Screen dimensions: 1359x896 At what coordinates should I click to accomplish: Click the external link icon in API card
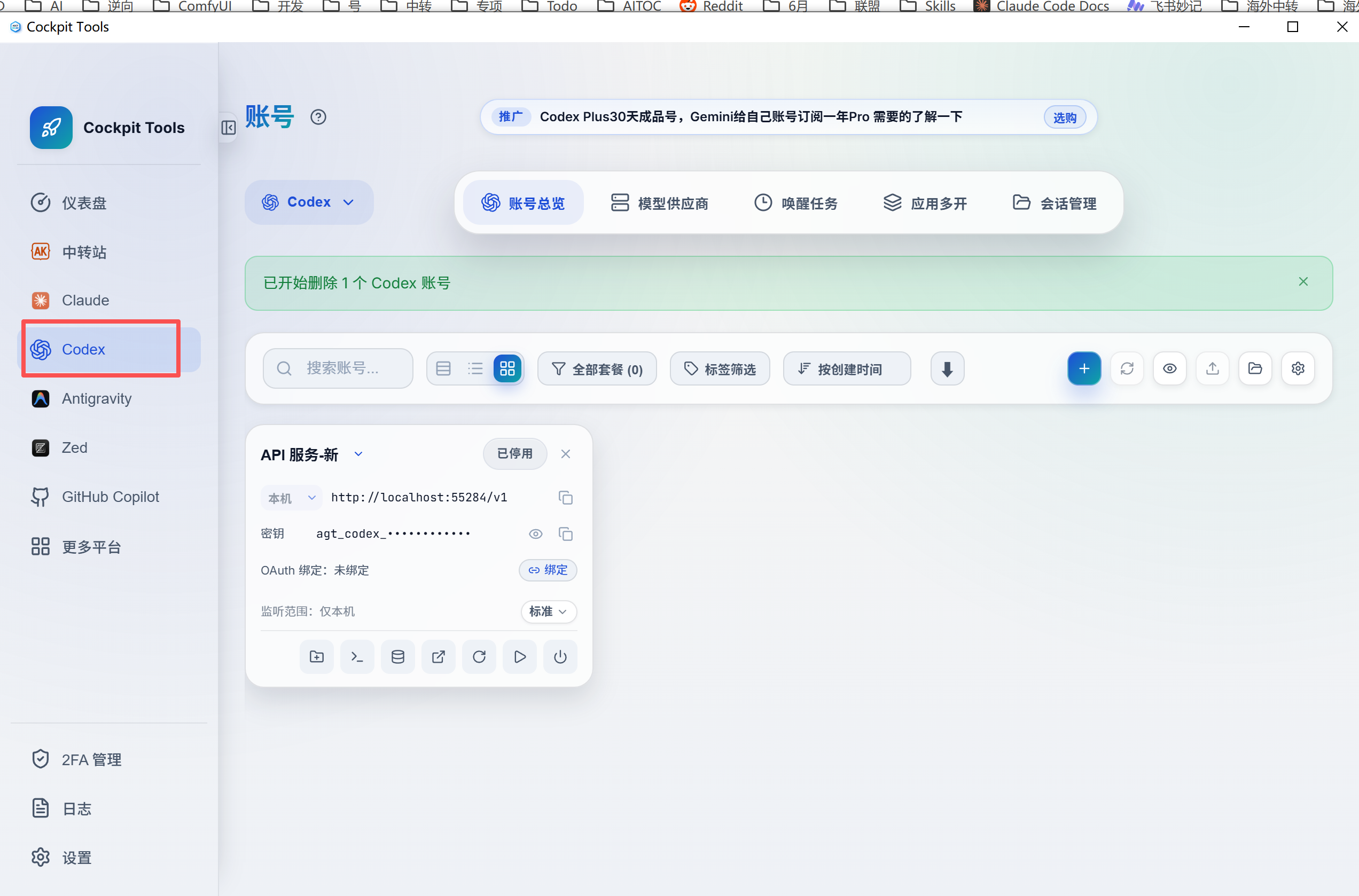pyautogui.click(x=439, y=657)
